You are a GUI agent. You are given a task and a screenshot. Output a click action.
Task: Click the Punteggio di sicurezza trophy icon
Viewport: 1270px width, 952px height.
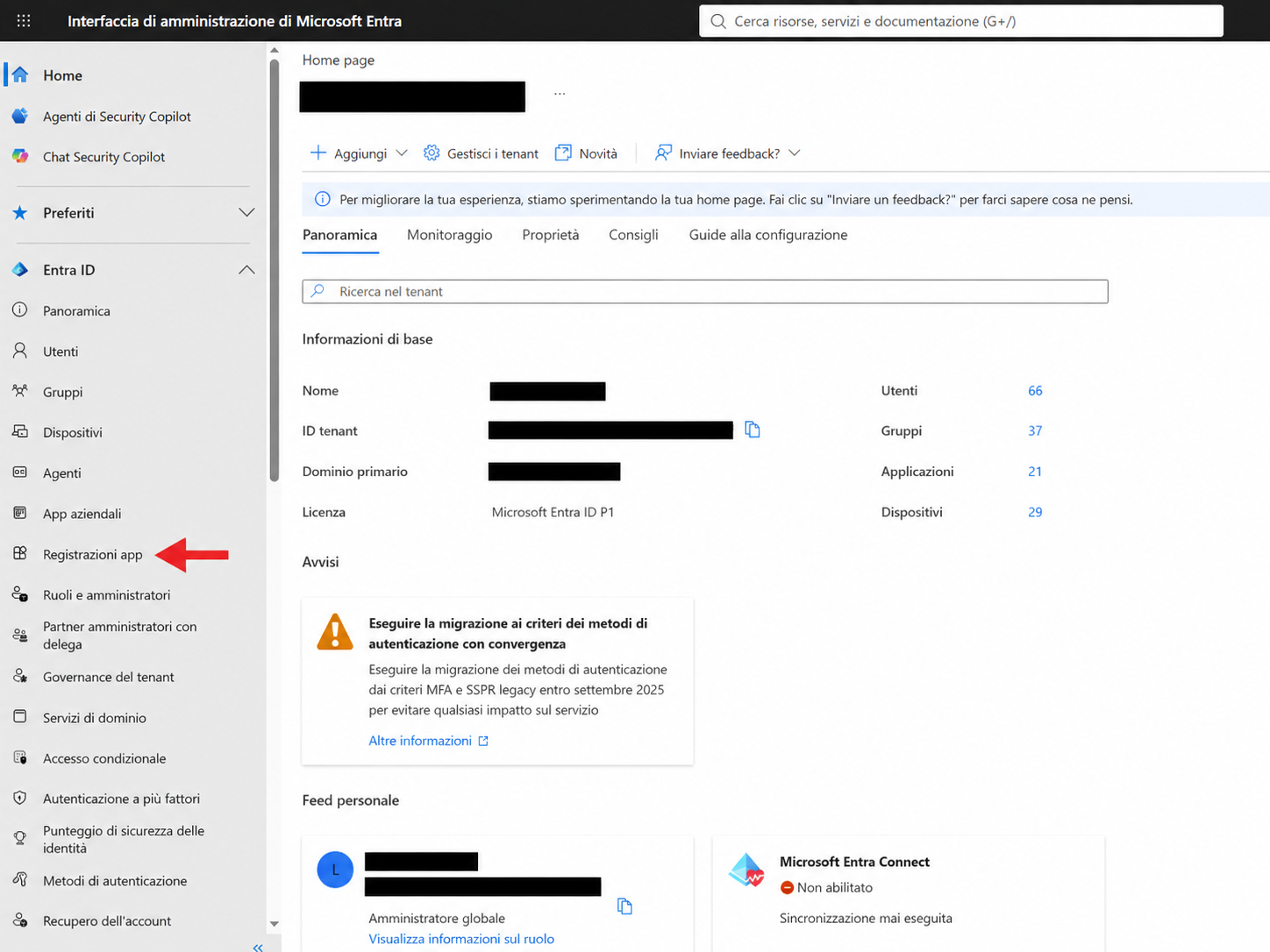(x=20, y=839)
